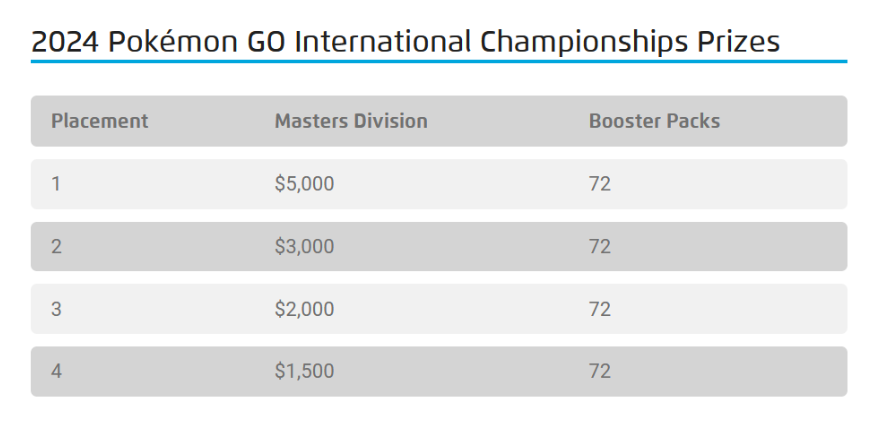Click the $3,000 prize cell

[304, 246]
